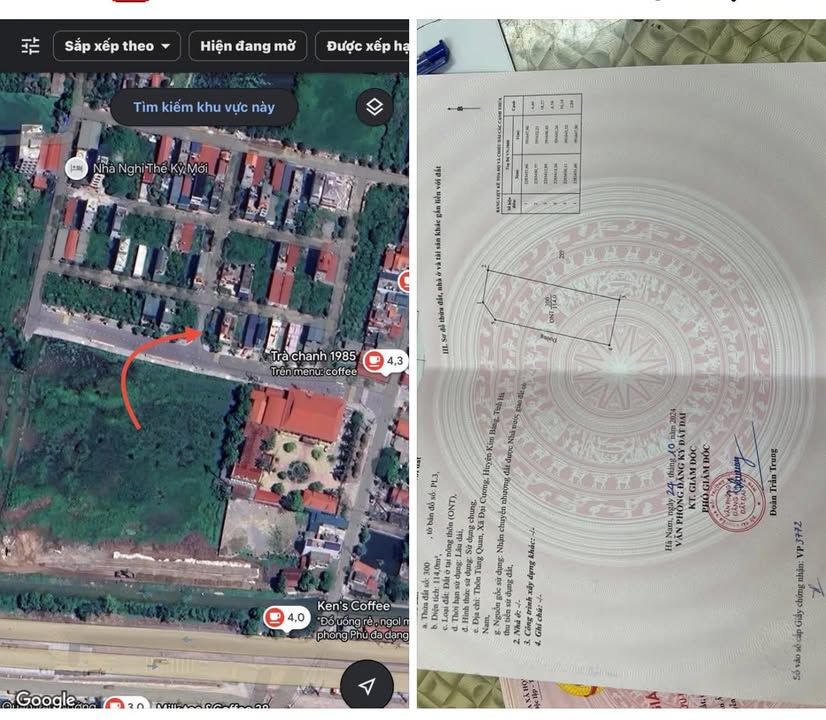Toggle the 'Hiện đang mở' filter chip
The image size is (826, 720).
[x=248, y=46]
